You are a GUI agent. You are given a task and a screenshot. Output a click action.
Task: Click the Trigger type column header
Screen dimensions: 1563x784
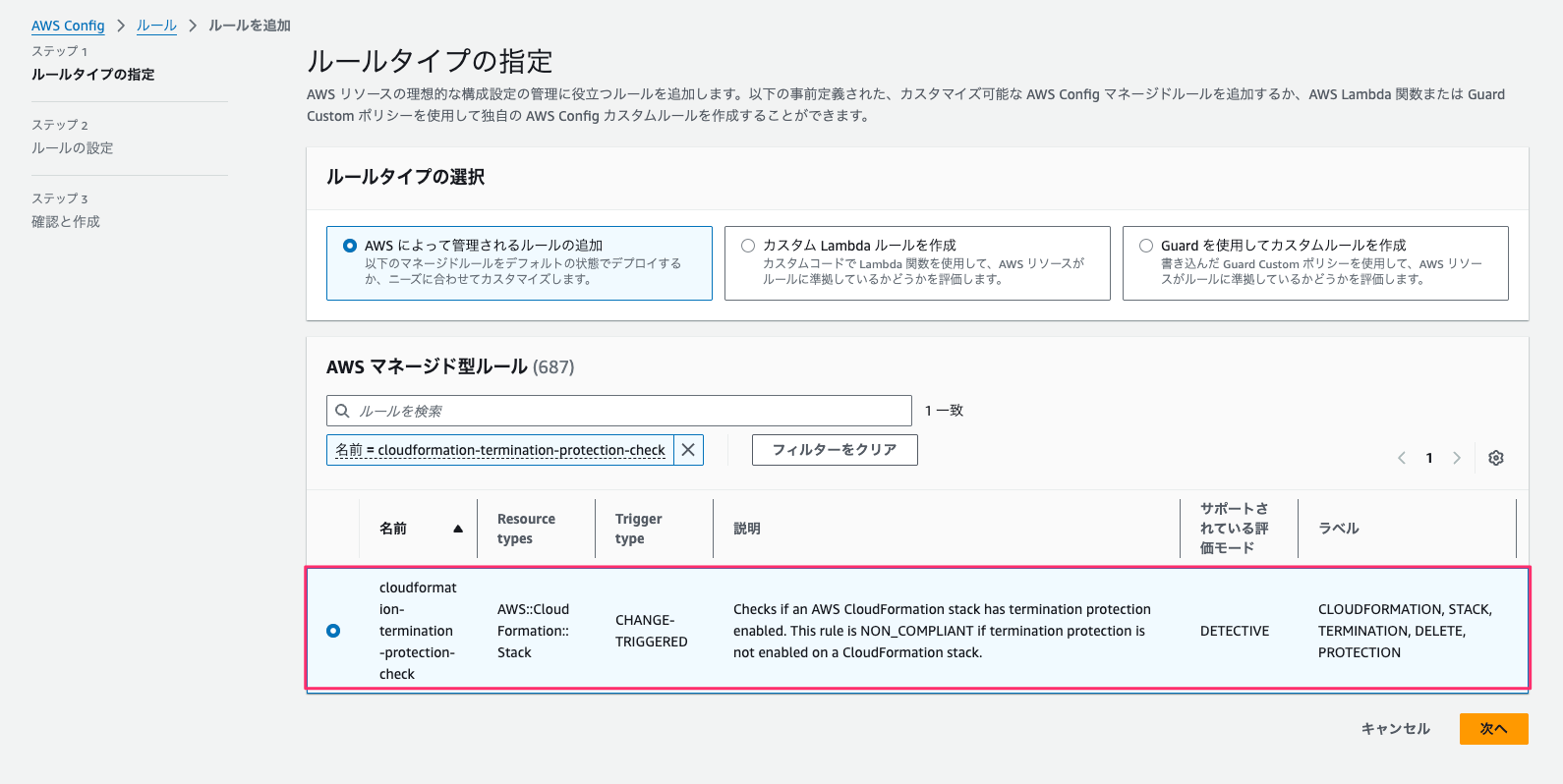[x=639, y=529]
